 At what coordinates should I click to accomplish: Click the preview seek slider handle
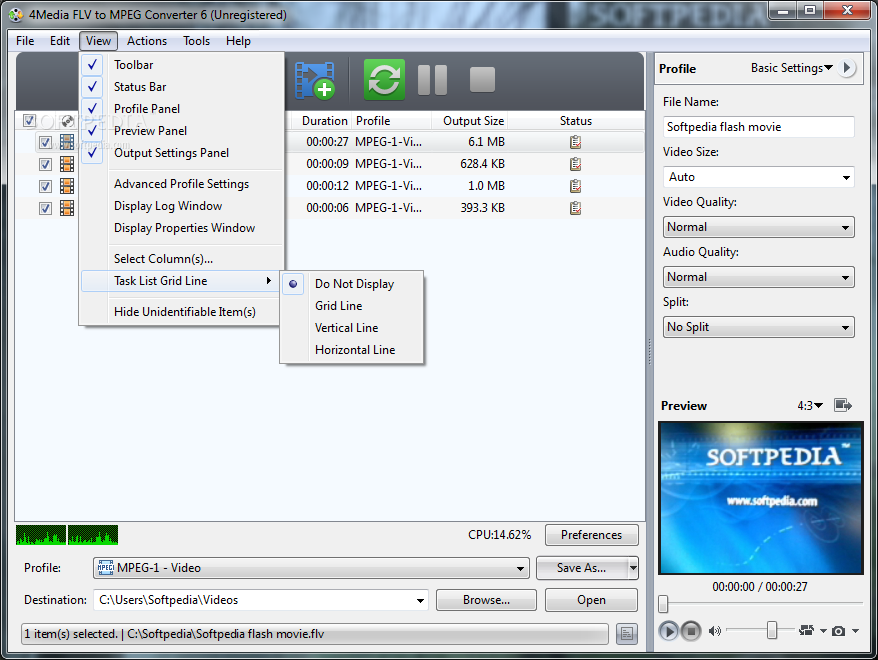[663, 604]
